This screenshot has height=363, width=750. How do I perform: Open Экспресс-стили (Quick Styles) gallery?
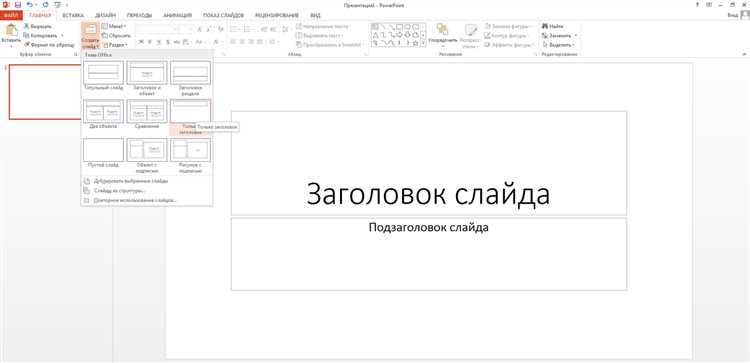(x=471, y=35)
